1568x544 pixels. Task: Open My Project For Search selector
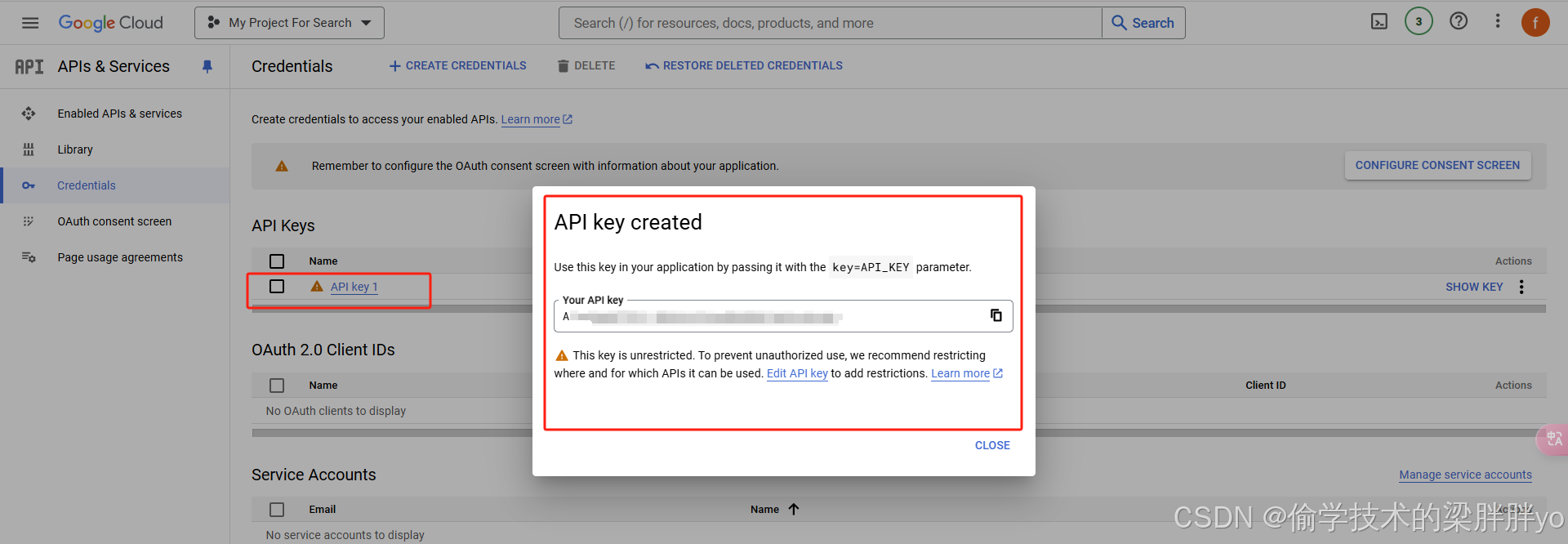coord(289,23)
